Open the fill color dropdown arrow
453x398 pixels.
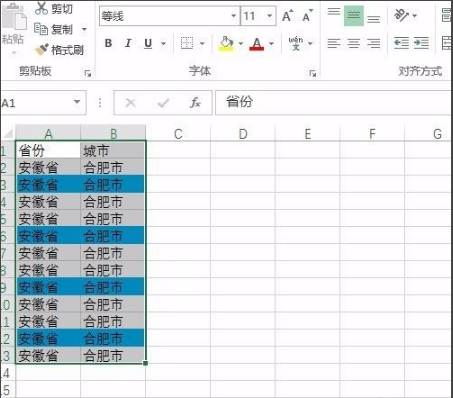(241, 44)
